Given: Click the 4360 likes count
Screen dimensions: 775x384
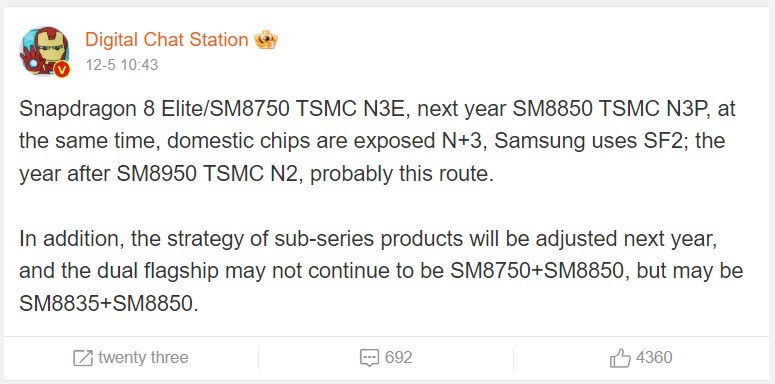Looking at the screenshot, I should [x=654, y=357].
